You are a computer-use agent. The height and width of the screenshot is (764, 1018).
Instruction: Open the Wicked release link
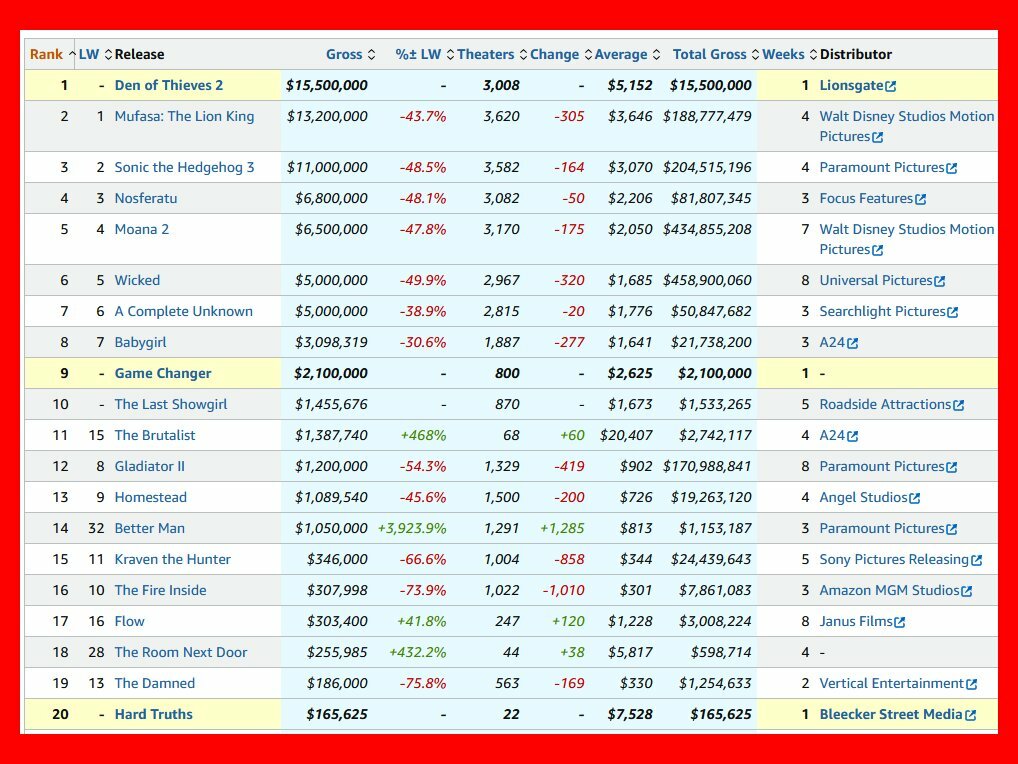tap(137, 280)
